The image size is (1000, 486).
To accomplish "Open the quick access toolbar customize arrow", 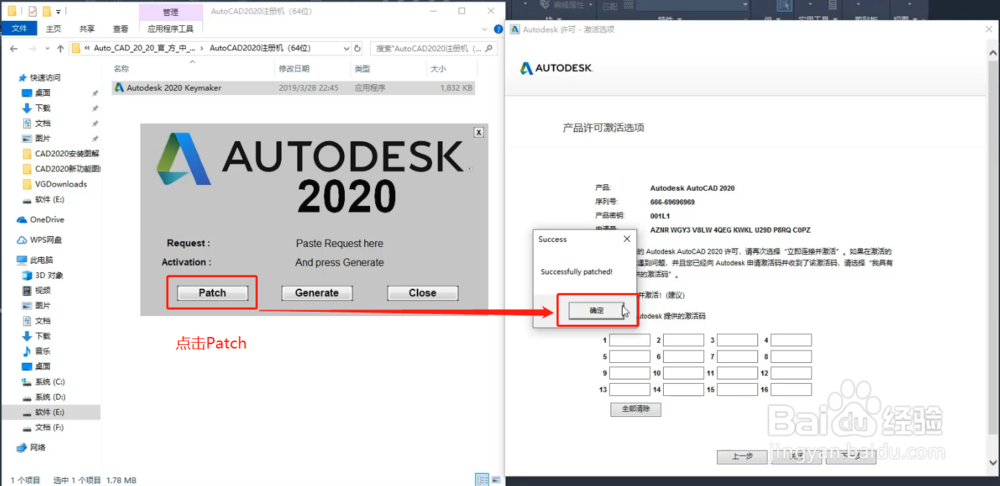I will pos(58,12).
